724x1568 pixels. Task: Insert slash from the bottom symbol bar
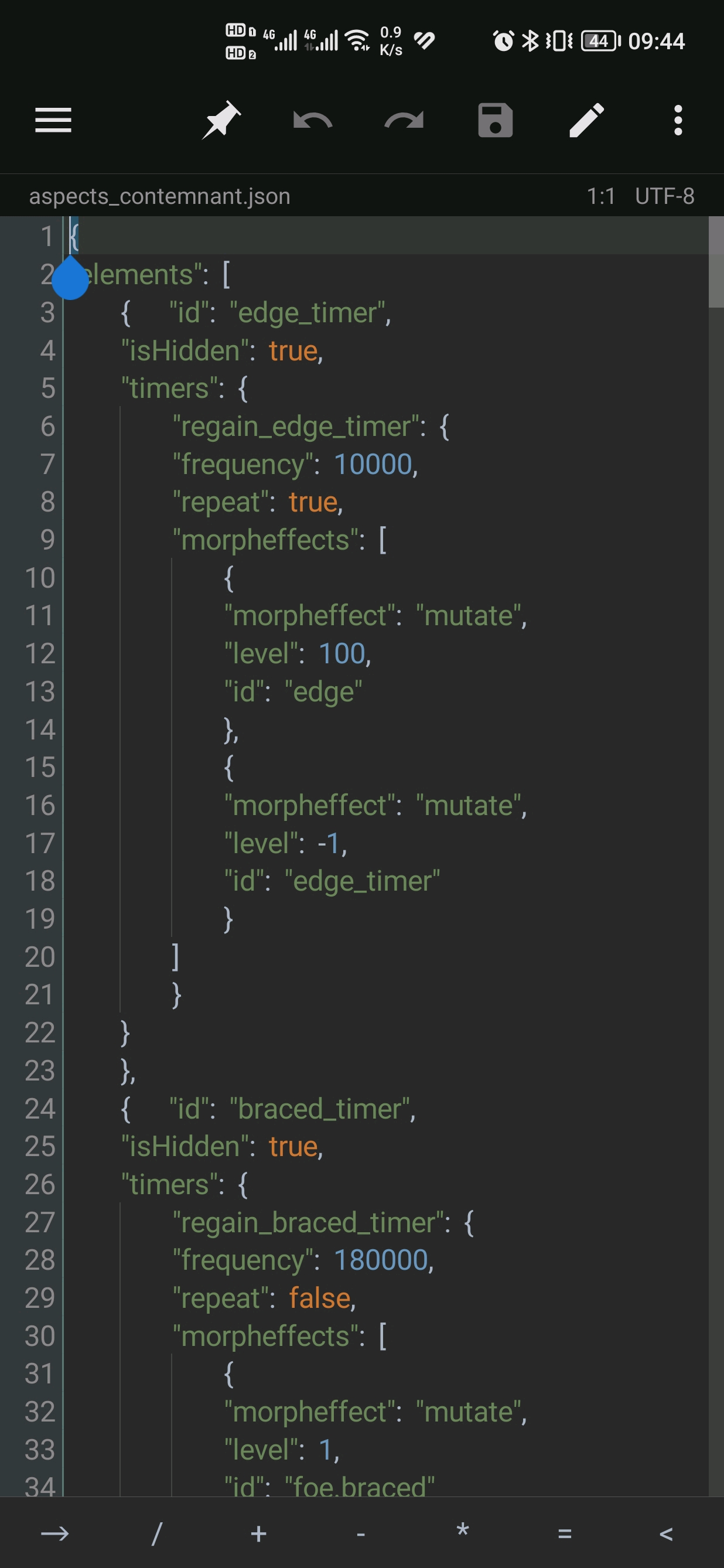click(156, 1533)
